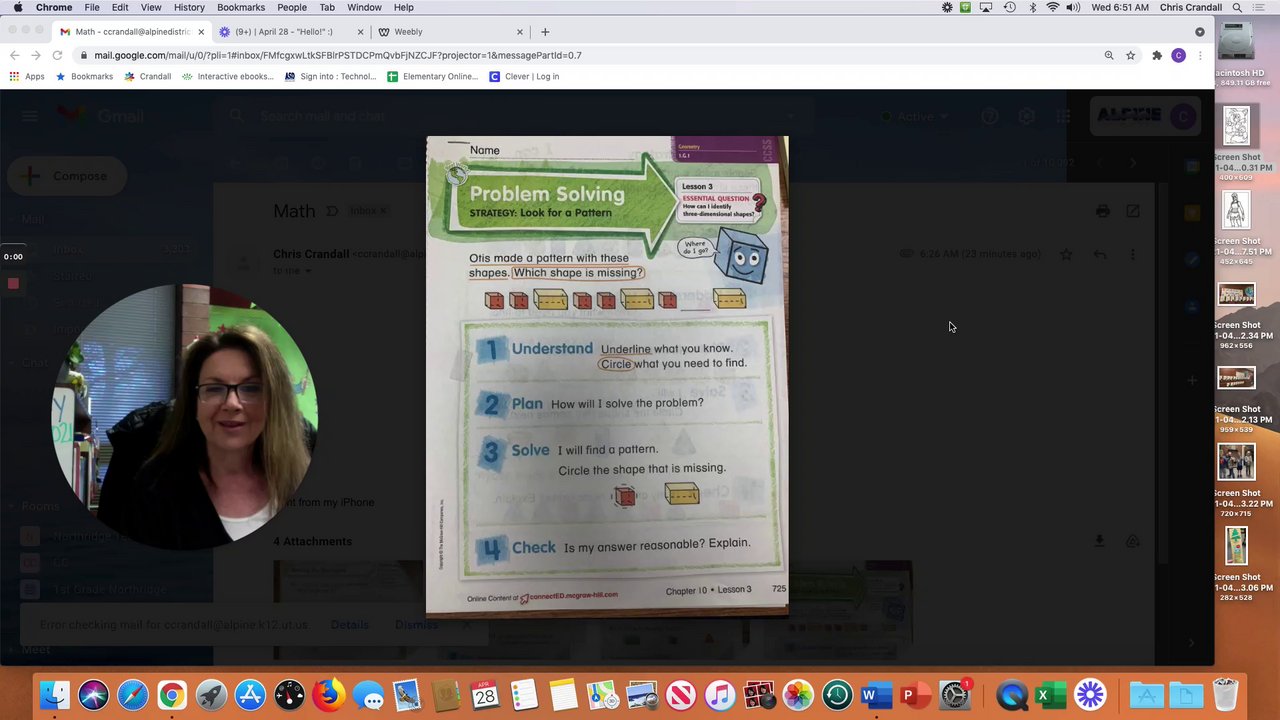Click the circular webcam recording bubble

tap(184, 416)
